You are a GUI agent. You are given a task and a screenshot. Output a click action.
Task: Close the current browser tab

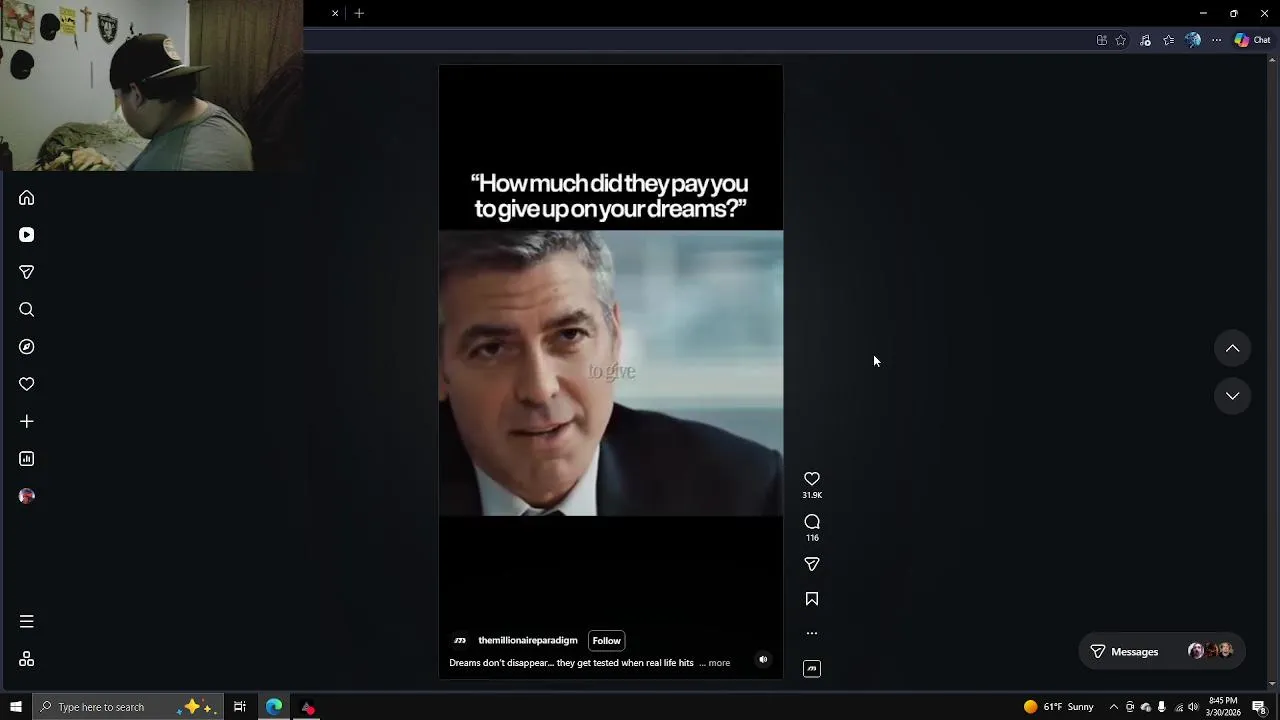(x=335, y=13)
